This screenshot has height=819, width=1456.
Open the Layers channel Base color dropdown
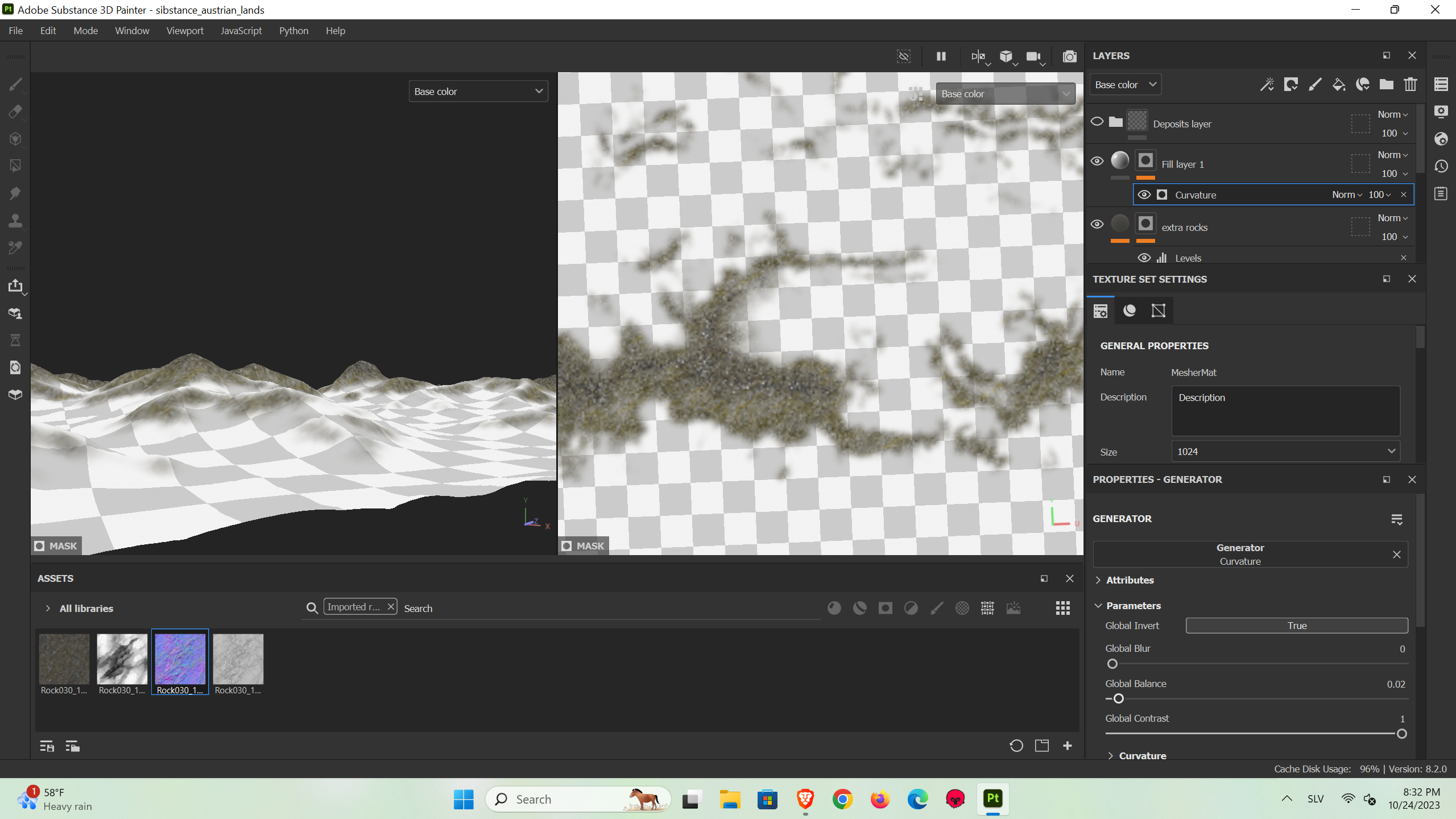click(x=1125, y=85)
